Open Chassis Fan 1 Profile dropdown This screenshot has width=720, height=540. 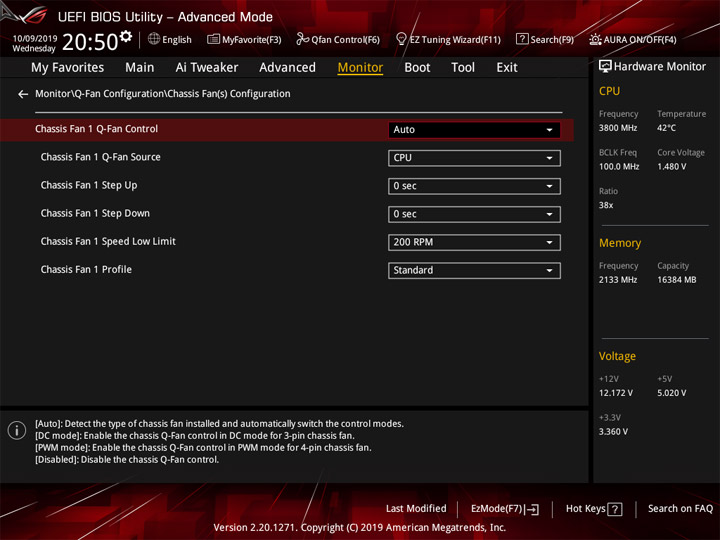[474, 270]
